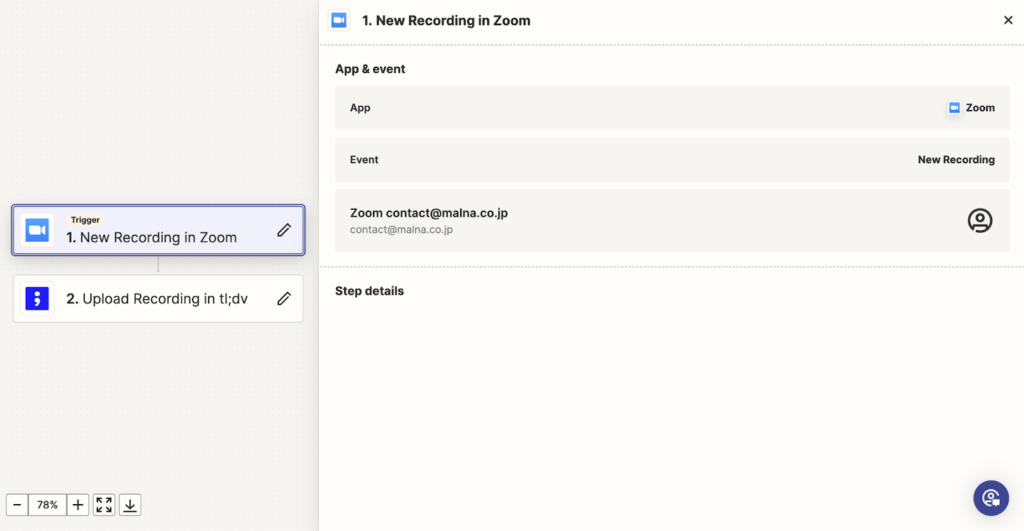Select the 2. Upload Recording in tl;dv card
The image size is (1024, 531).
158,298
